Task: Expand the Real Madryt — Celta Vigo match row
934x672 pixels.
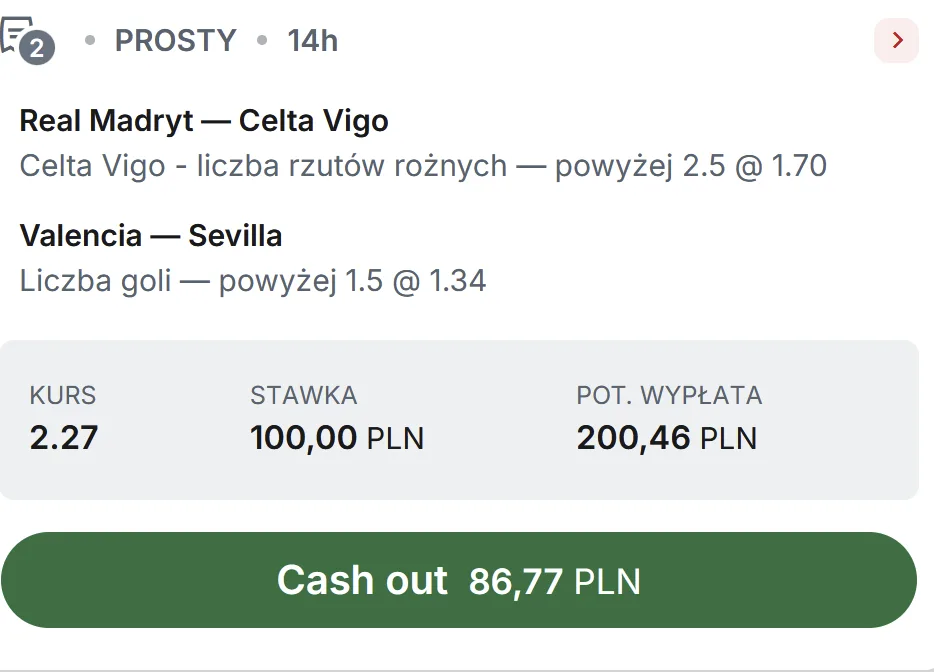Action: click(x=204, y=120)
